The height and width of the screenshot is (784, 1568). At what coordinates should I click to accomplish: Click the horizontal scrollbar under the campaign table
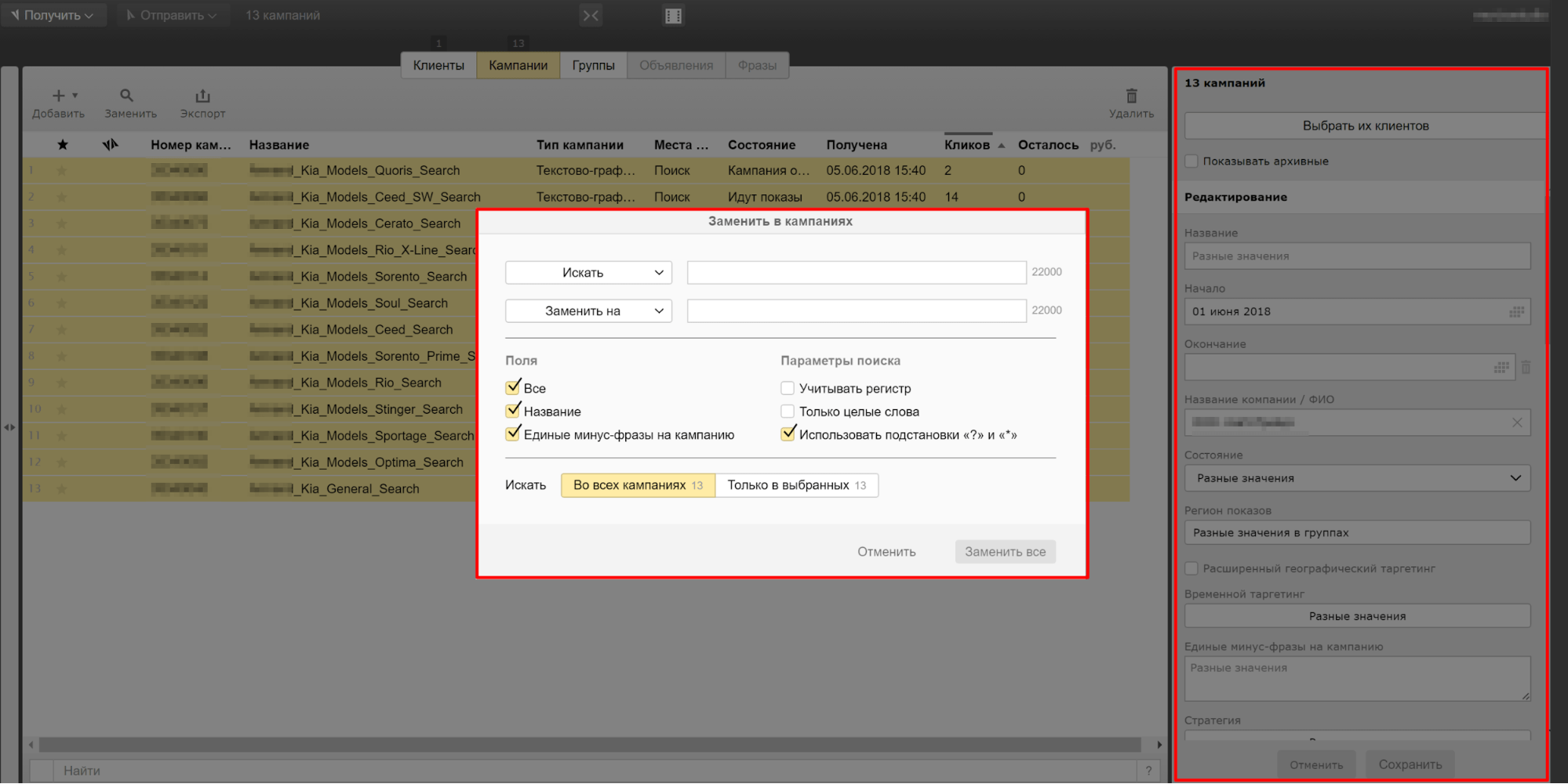(x=588, y=744)
